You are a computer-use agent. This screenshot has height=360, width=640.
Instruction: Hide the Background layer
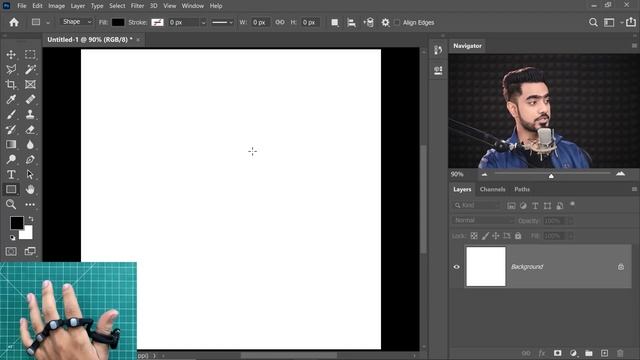tap(456, 267)
